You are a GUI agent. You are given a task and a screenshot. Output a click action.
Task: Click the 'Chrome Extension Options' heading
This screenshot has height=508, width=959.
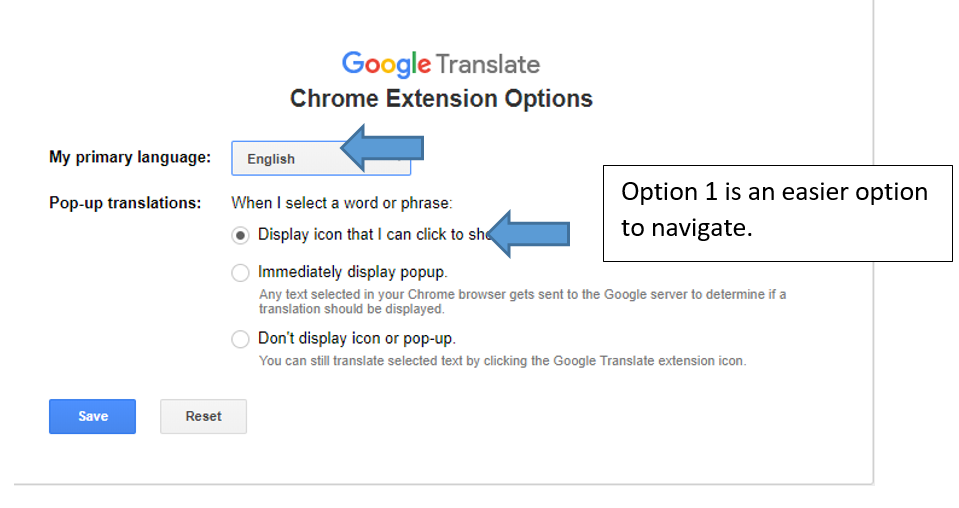441,99
